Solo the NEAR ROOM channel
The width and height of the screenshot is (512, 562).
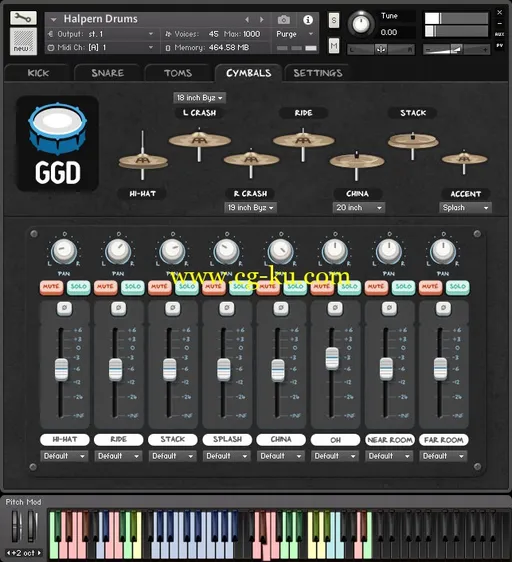[403, 287]
